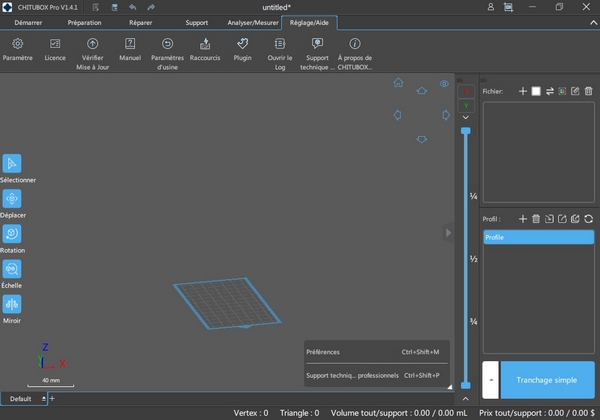600x420 pixels.
Task: Open slicing options arrow beside Tranchage simple
Action: pyautogui.click(x=491, y=380)
